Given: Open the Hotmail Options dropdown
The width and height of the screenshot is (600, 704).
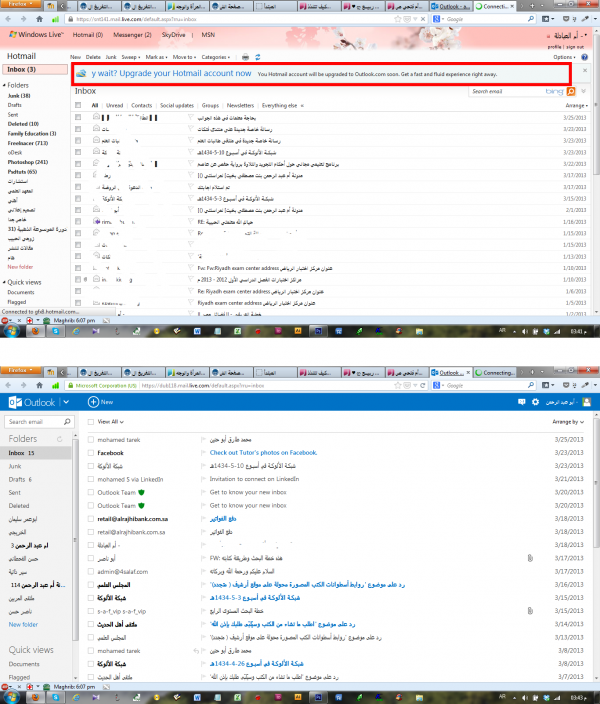Looking at the screenshot, I should click(x=564, y=57).
